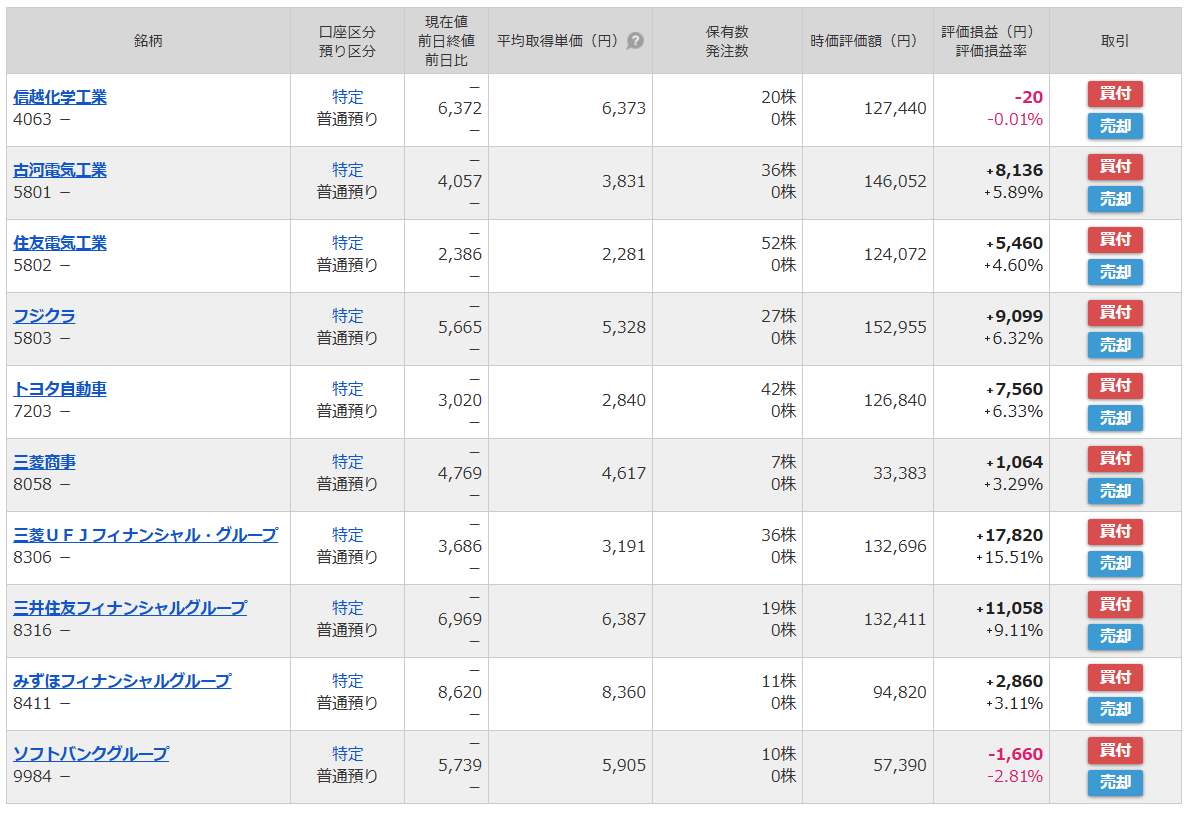Click 買付 button for フジクラ
Screen dimensions: 1185x814
tap(1115, 312)
